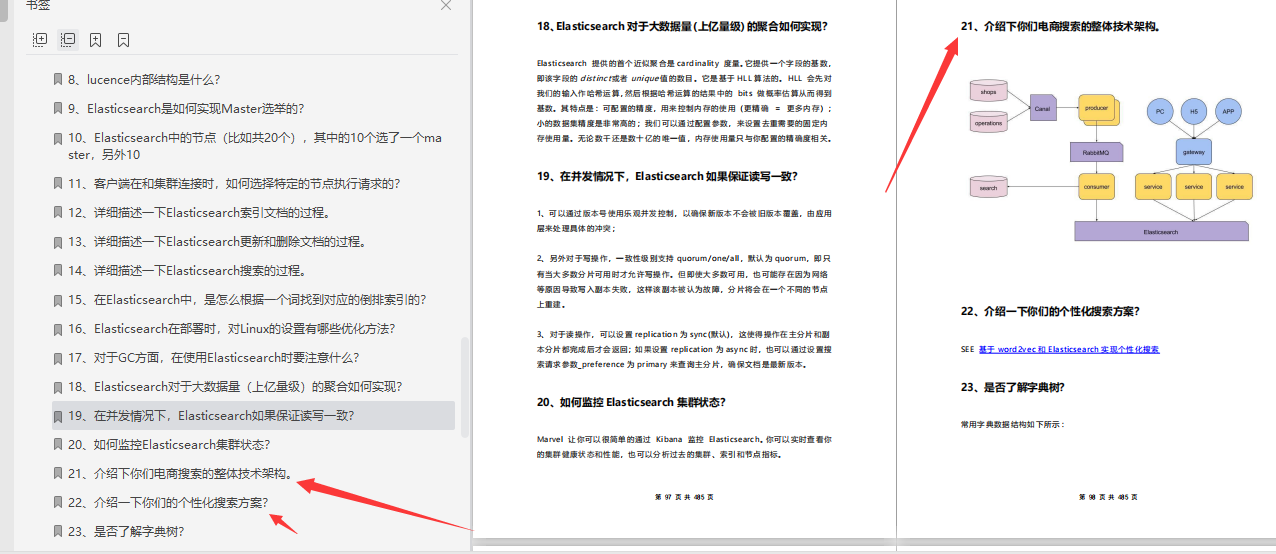Click the search database node in the diagram
Viewport: 1276px width, 554px height.
tap(988, 187)
